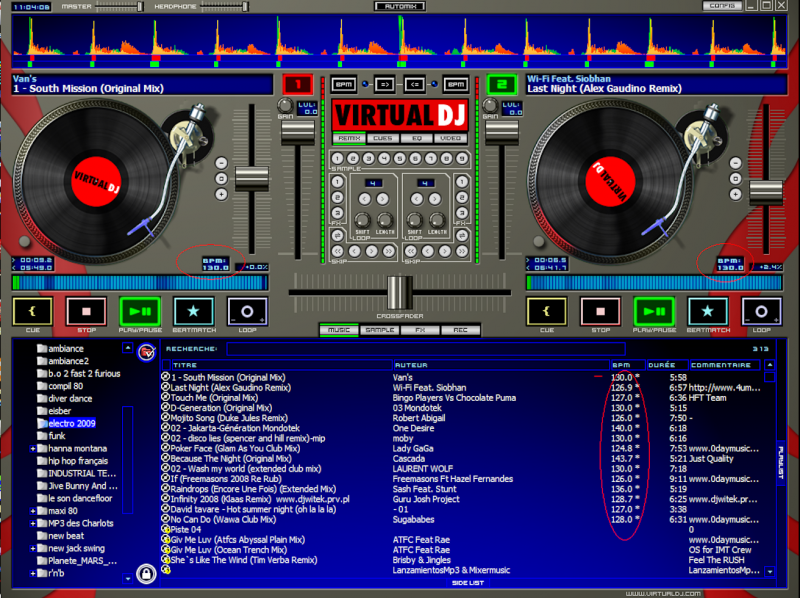800x598 pixels.
Task: Toggle the Automix button
Action: (399, 6)
